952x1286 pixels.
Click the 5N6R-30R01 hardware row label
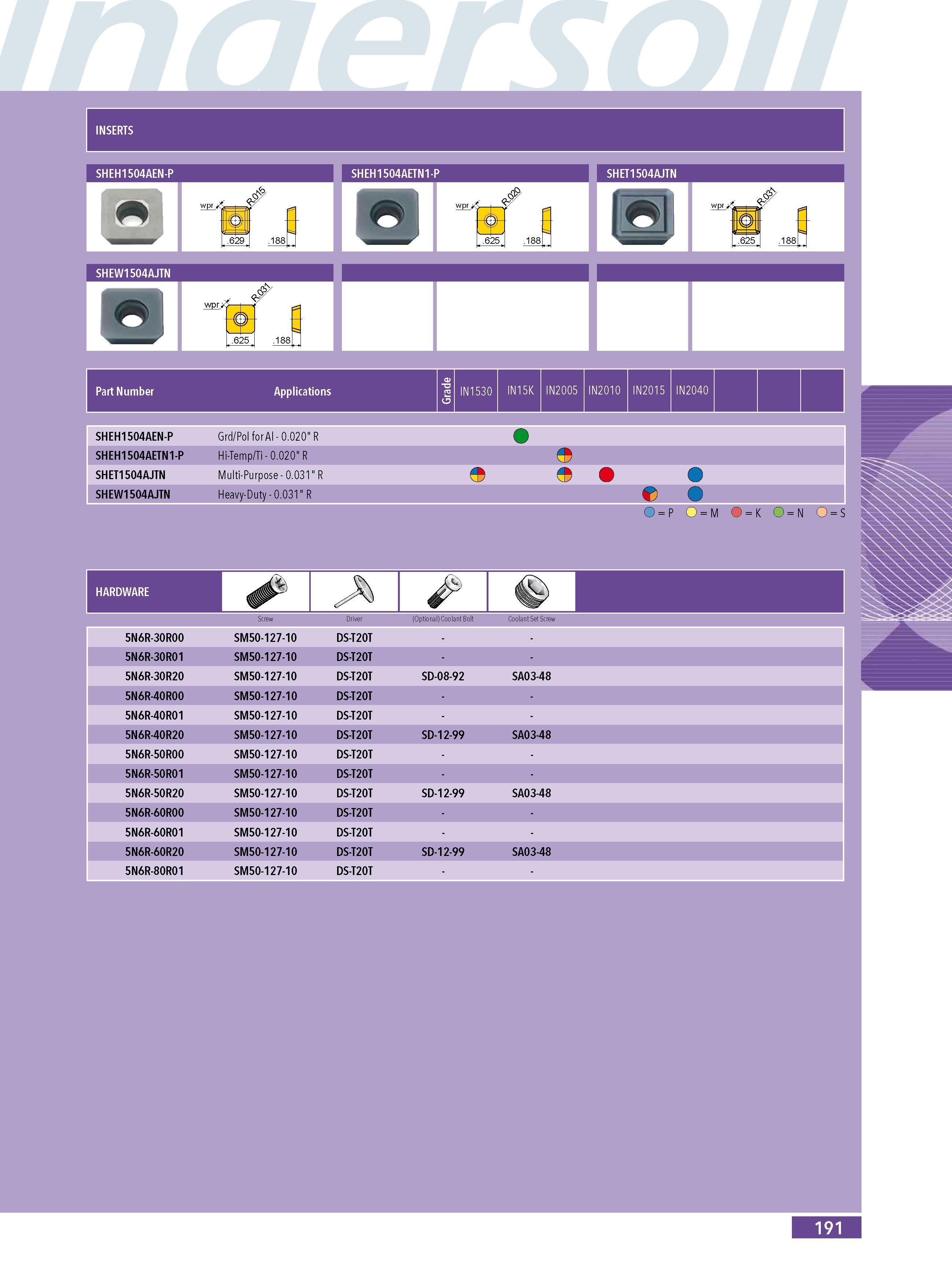(154, 657)
